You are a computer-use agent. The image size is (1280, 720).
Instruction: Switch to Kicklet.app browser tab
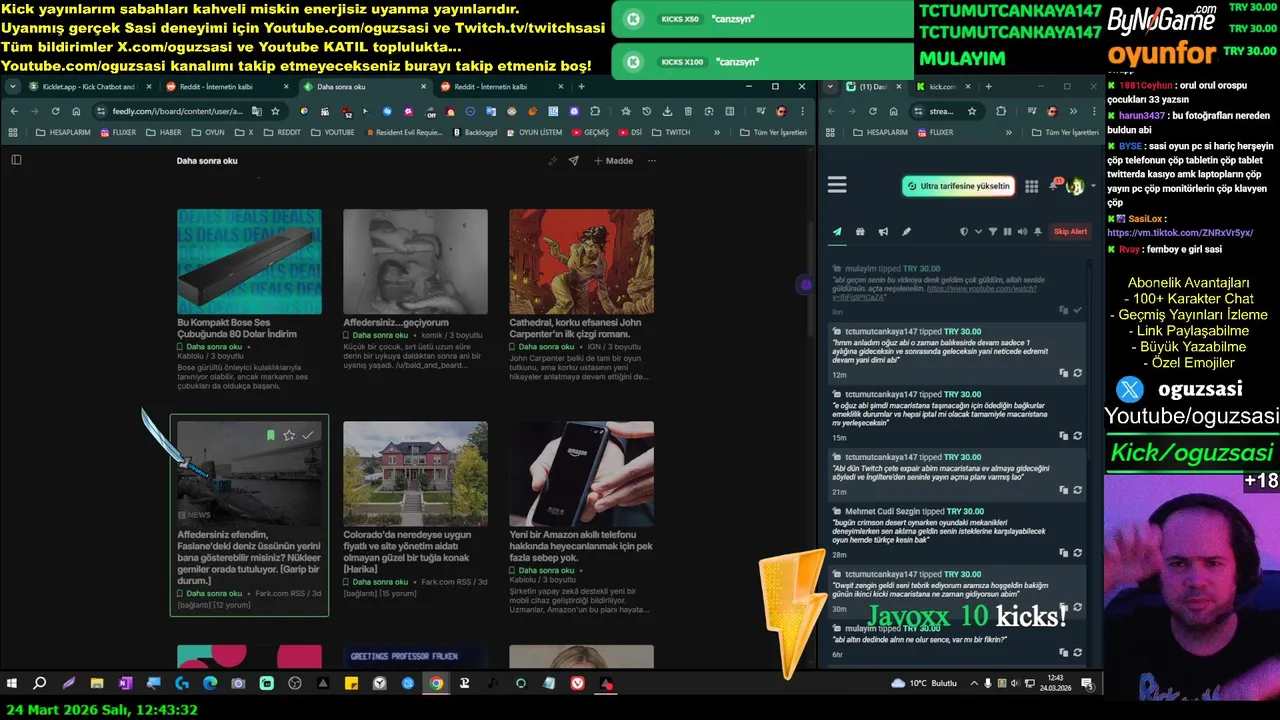click(89, 87)
